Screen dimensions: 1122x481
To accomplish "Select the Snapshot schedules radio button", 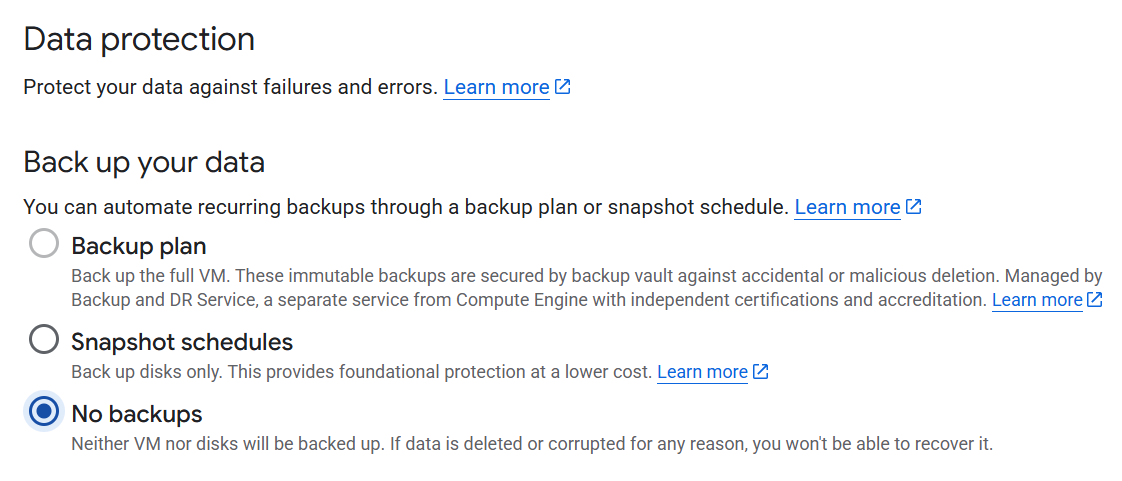I will pos(44,341).
